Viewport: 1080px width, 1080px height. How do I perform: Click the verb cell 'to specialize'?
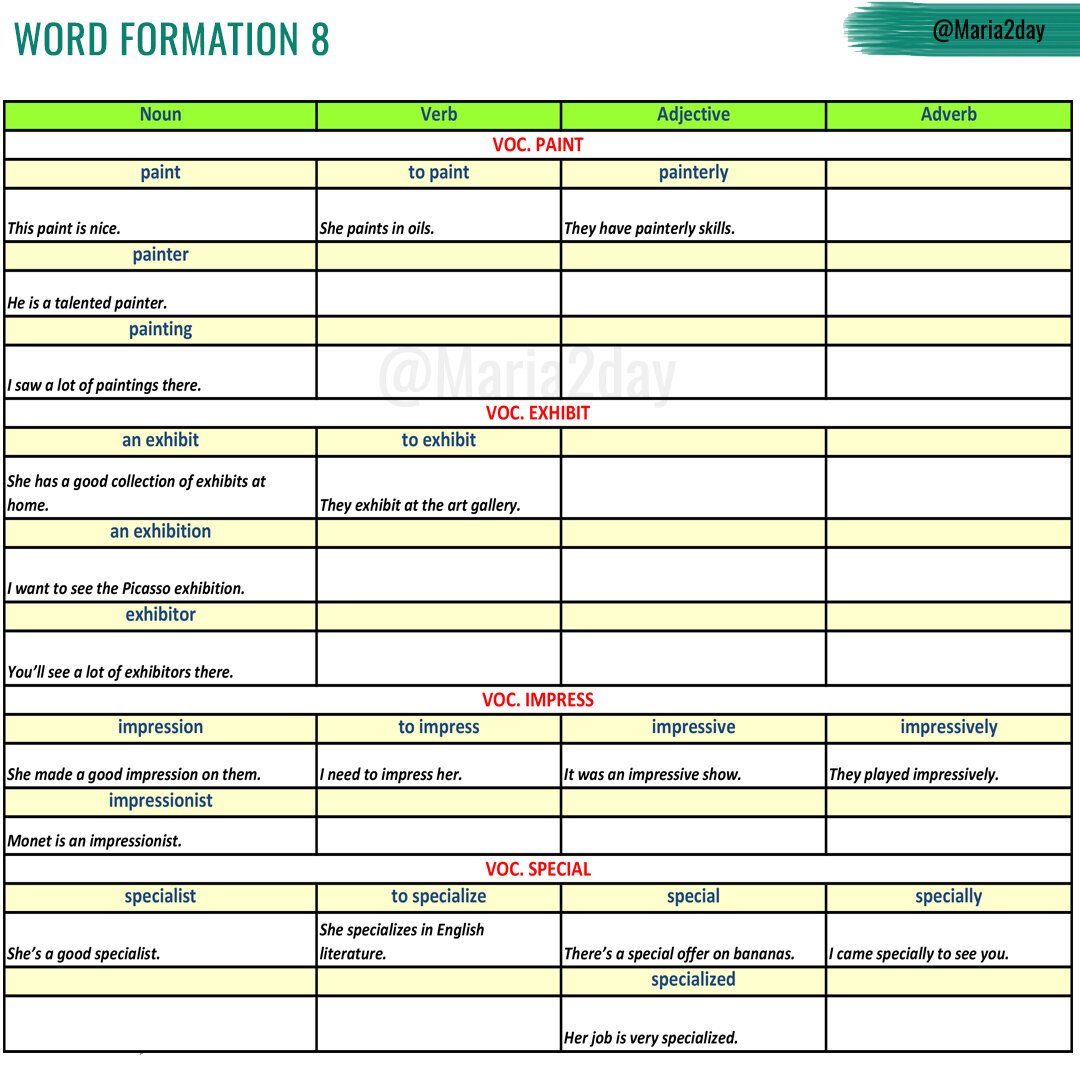pyautogui.click(x=439, y=897)
